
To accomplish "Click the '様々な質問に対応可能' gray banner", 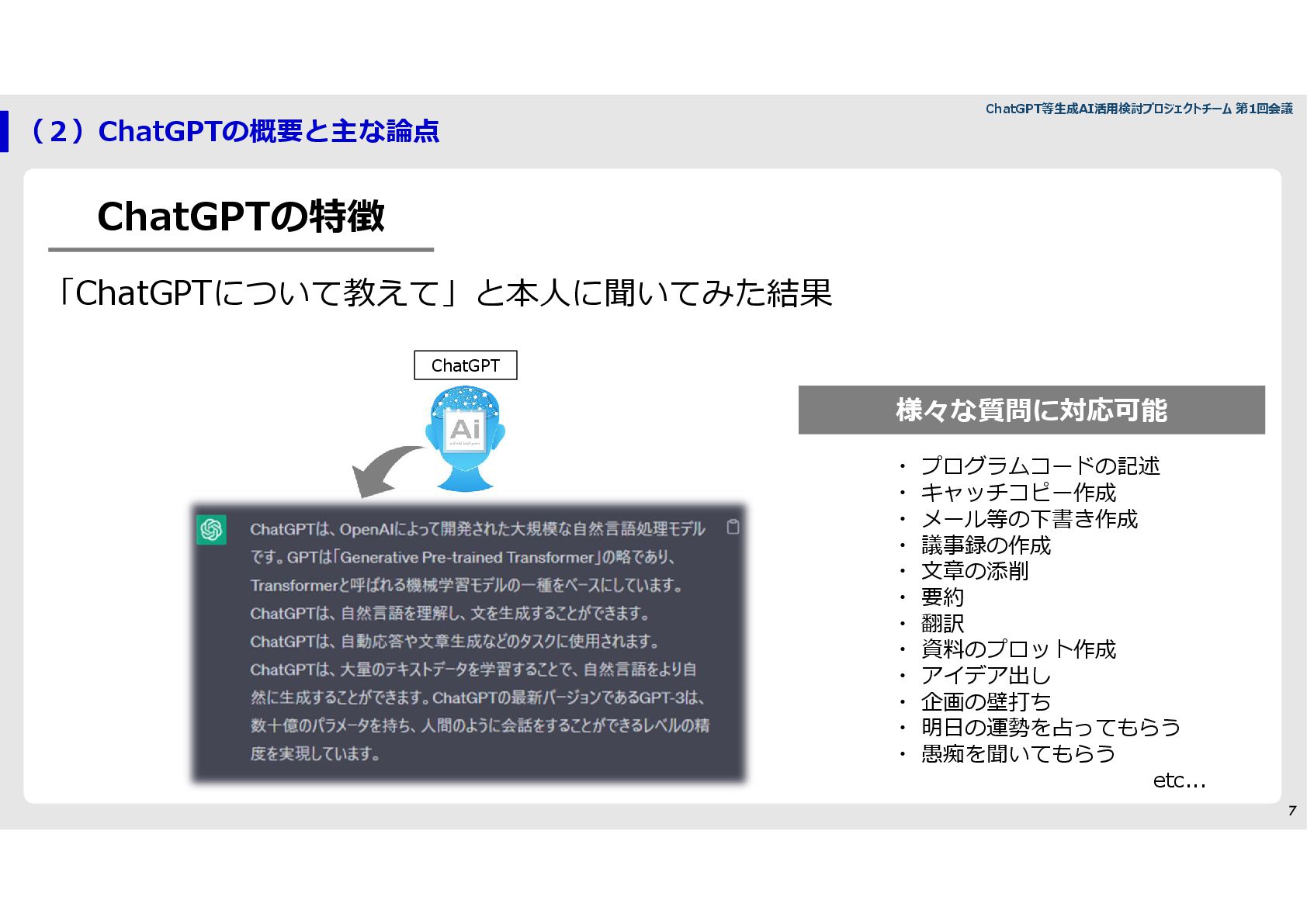I will pos(1031,410).
